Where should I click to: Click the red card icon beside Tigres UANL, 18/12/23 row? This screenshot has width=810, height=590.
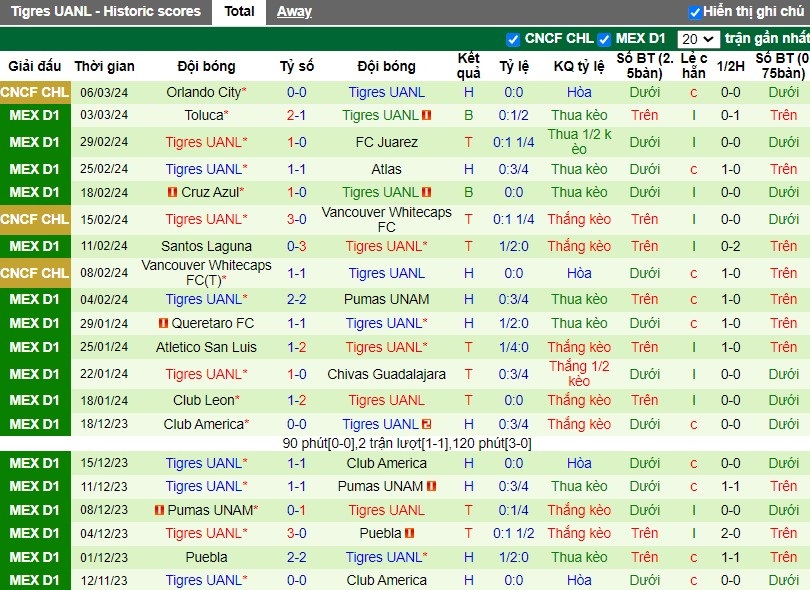427,424
